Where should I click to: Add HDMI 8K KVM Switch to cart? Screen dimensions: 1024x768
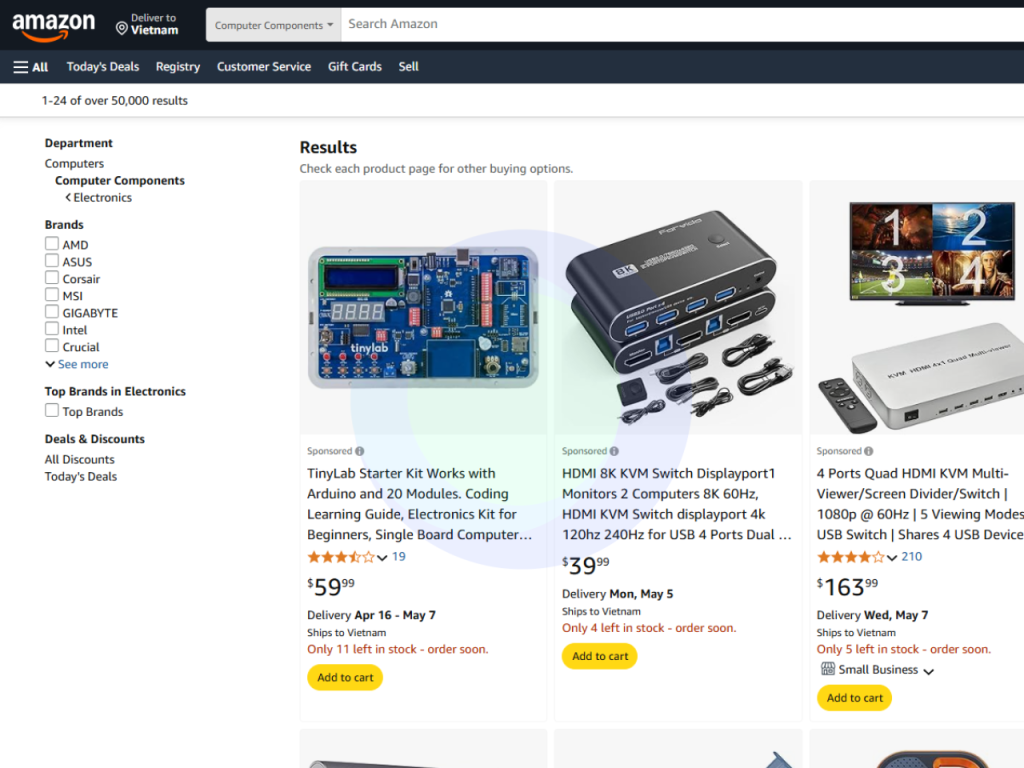click(x=600, y=656)
